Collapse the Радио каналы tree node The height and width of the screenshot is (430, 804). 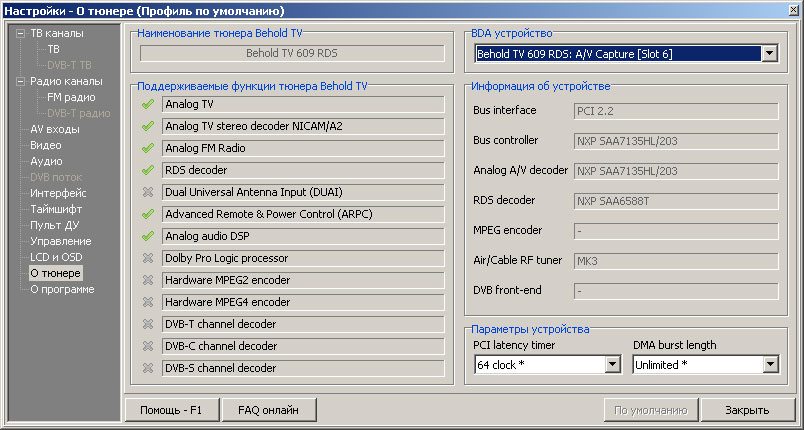[20, 81]
